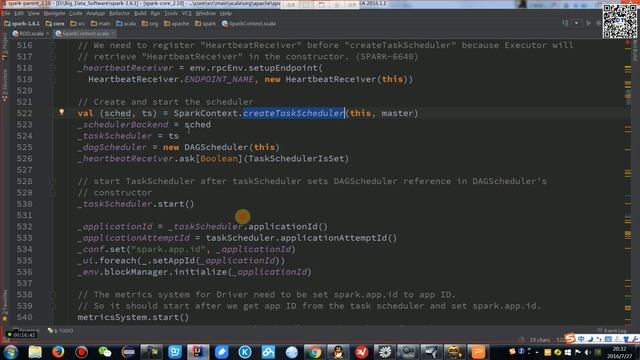The width and height of the screenshot is (640, 360).
Task: Click the white flower-shaped taskbar icon
Action: (x=384, y=352)
